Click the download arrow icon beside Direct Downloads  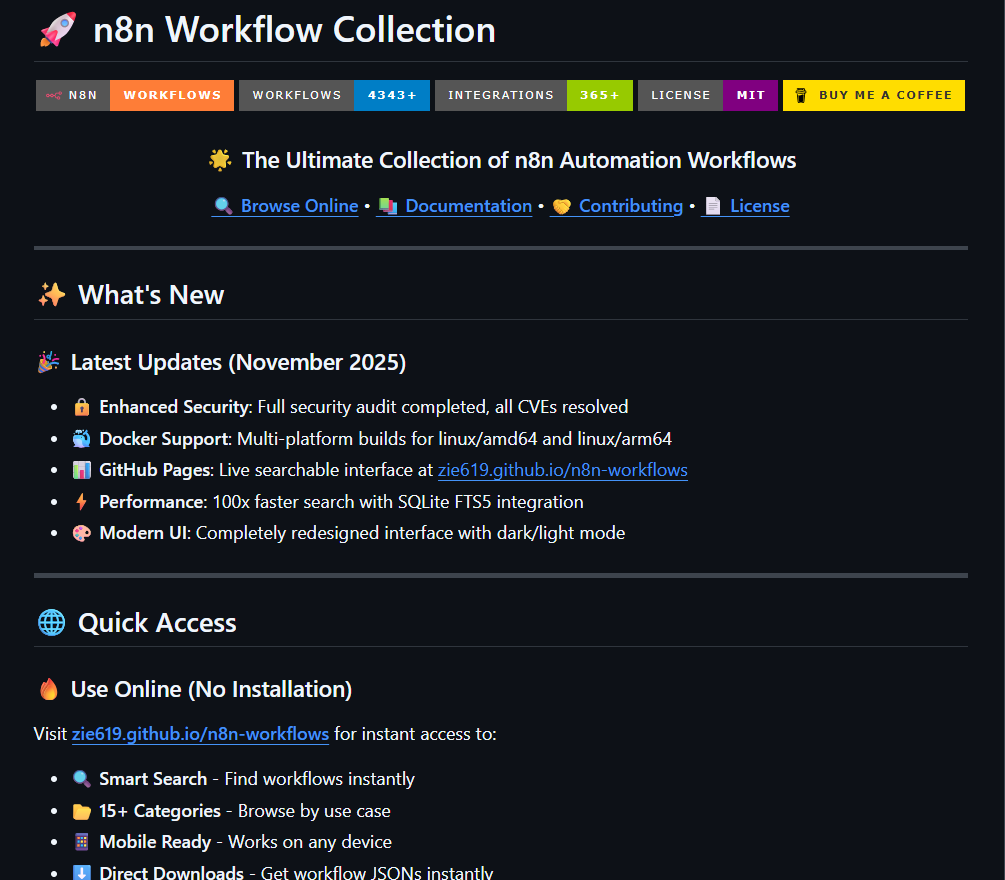(x=81, y=872)
